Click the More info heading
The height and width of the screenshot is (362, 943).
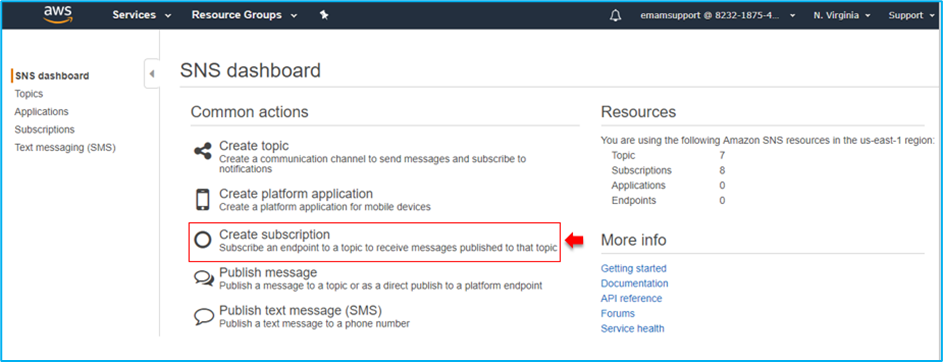(633, 240)
